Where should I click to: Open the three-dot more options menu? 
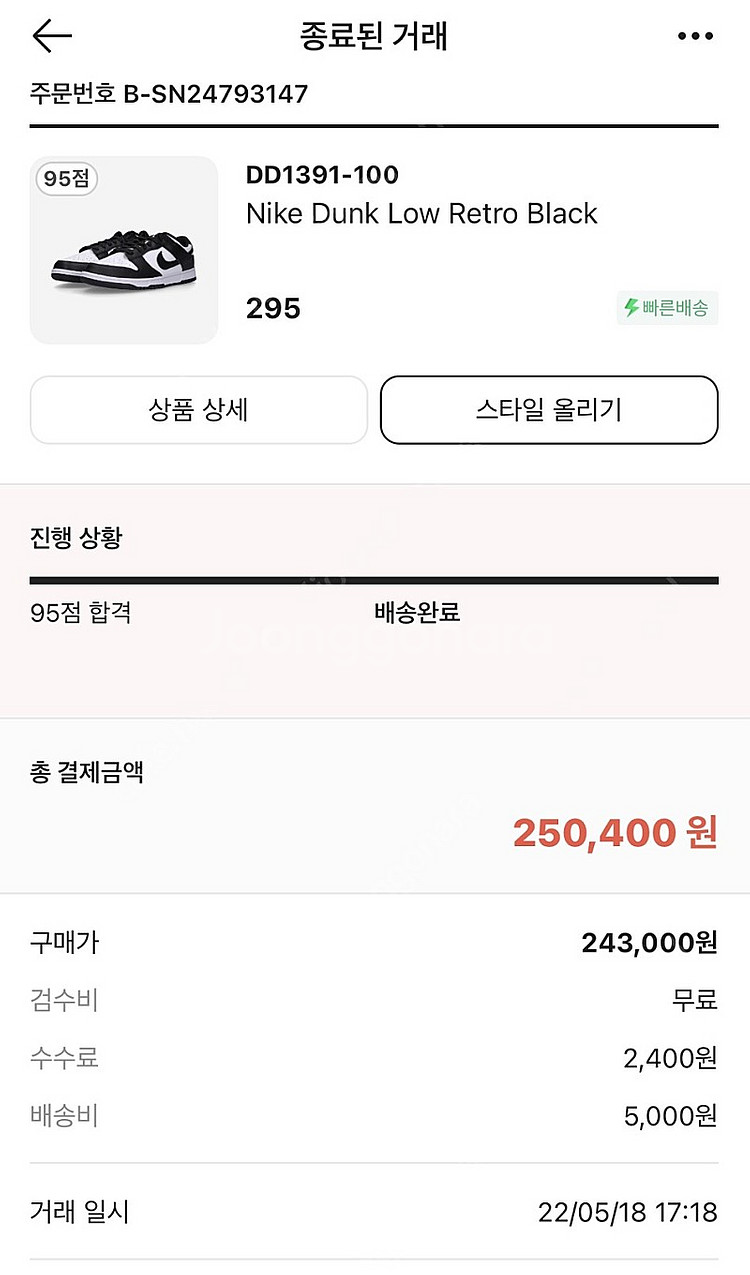point(695,36)
